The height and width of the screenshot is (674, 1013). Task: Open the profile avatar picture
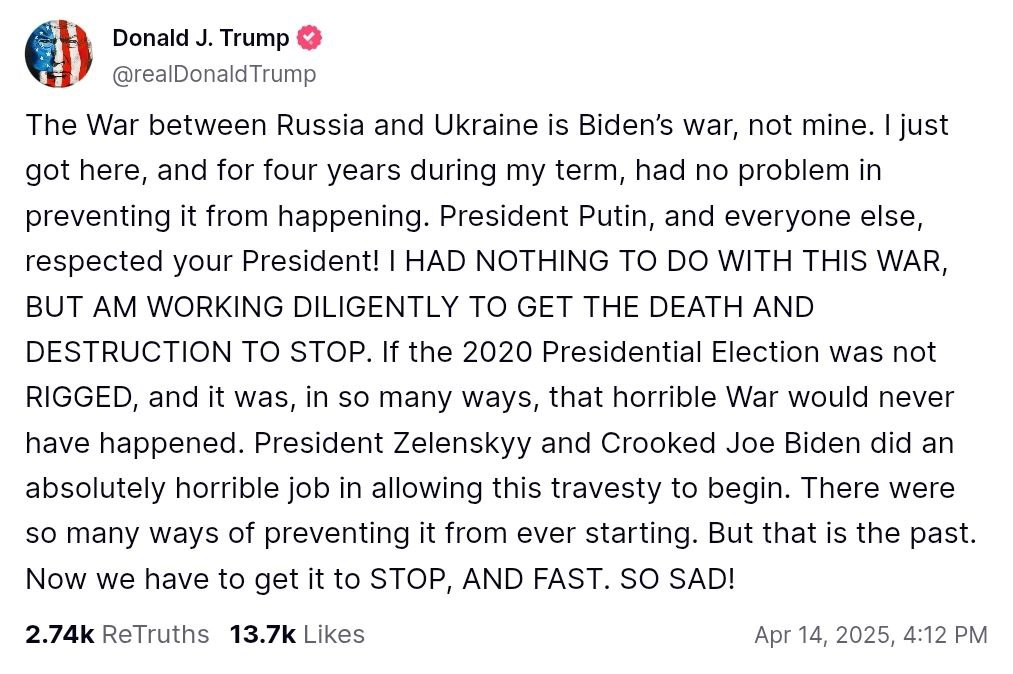(x=58, y=54)
